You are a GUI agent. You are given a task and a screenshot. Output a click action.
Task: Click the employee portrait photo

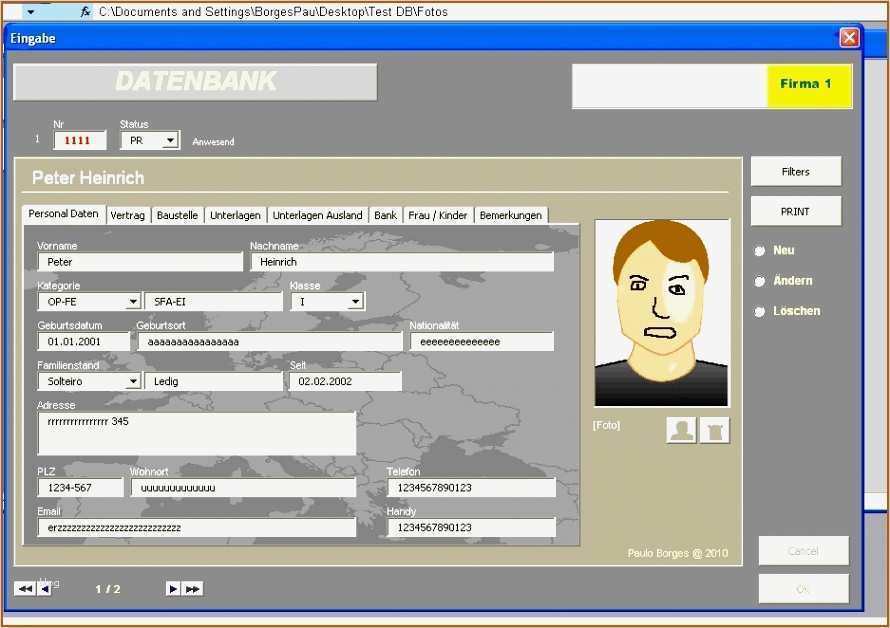(x=662, y=313)
